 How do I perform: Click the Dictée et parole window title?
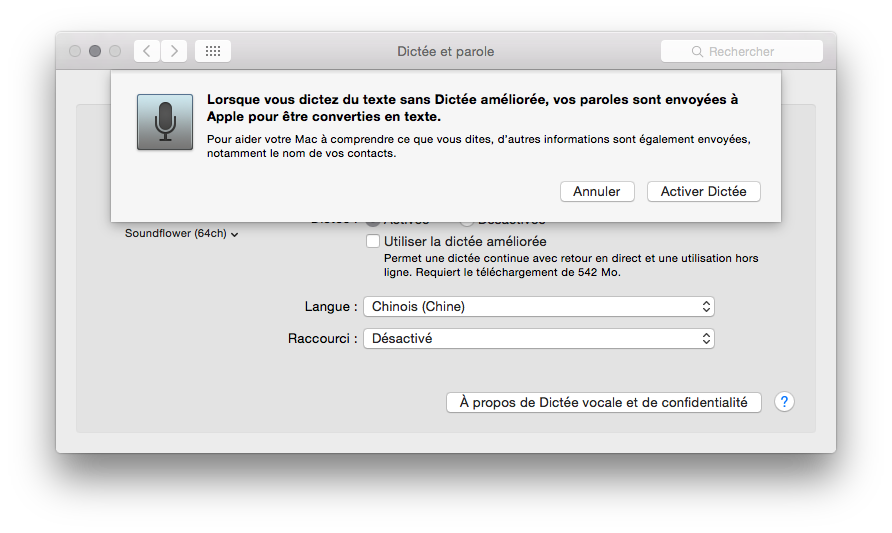click(445, 52)
